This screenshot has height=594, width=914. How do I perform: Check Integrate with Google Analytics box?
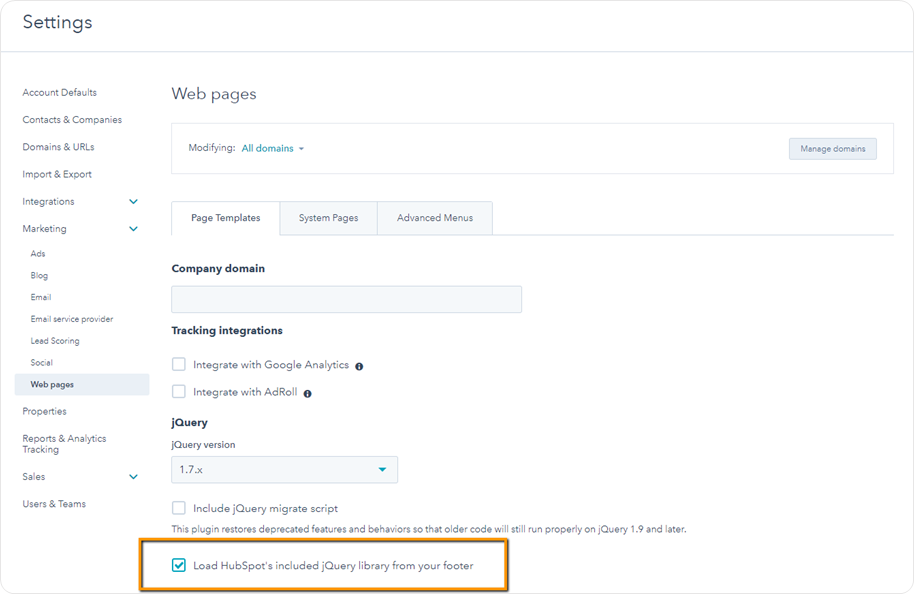(179, 365)
